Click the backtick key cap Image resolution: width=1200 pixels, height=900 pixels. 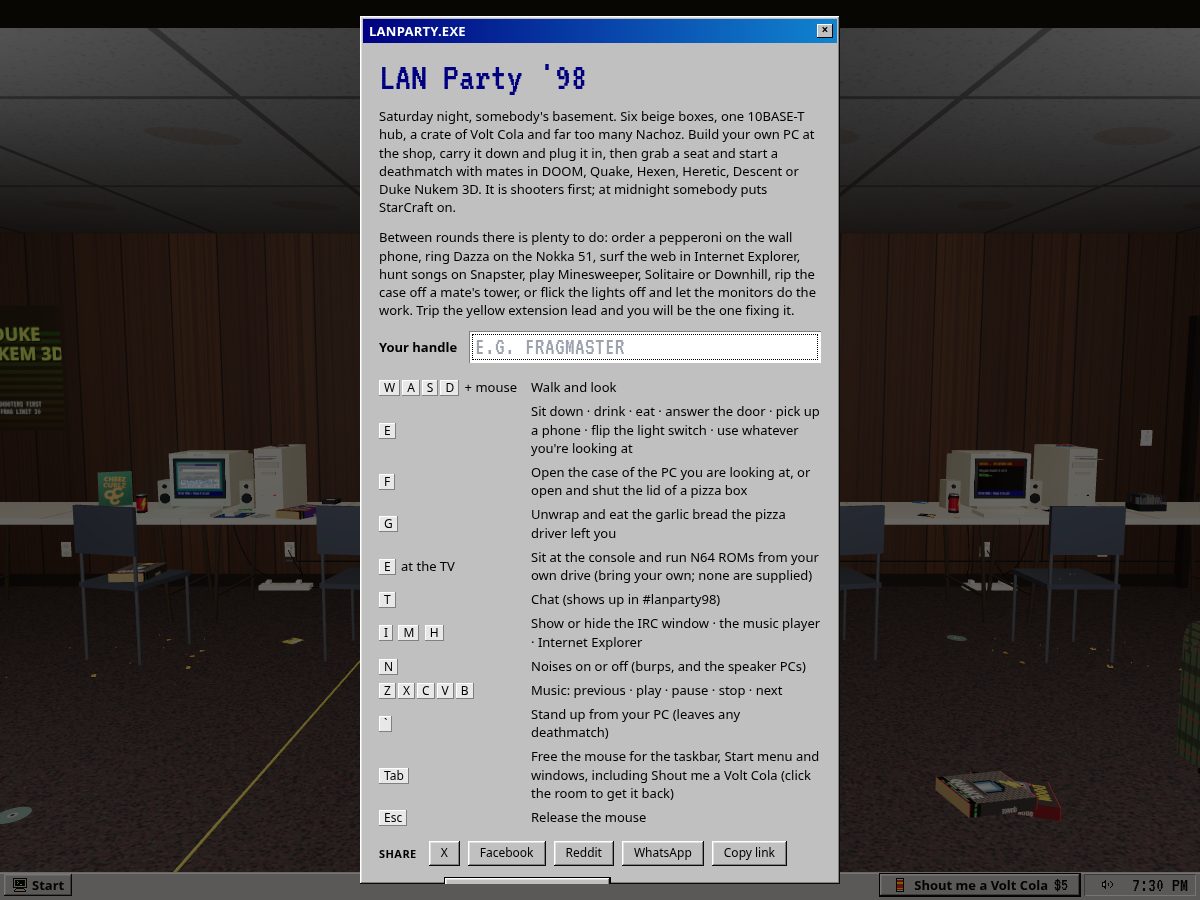(385, 723)
